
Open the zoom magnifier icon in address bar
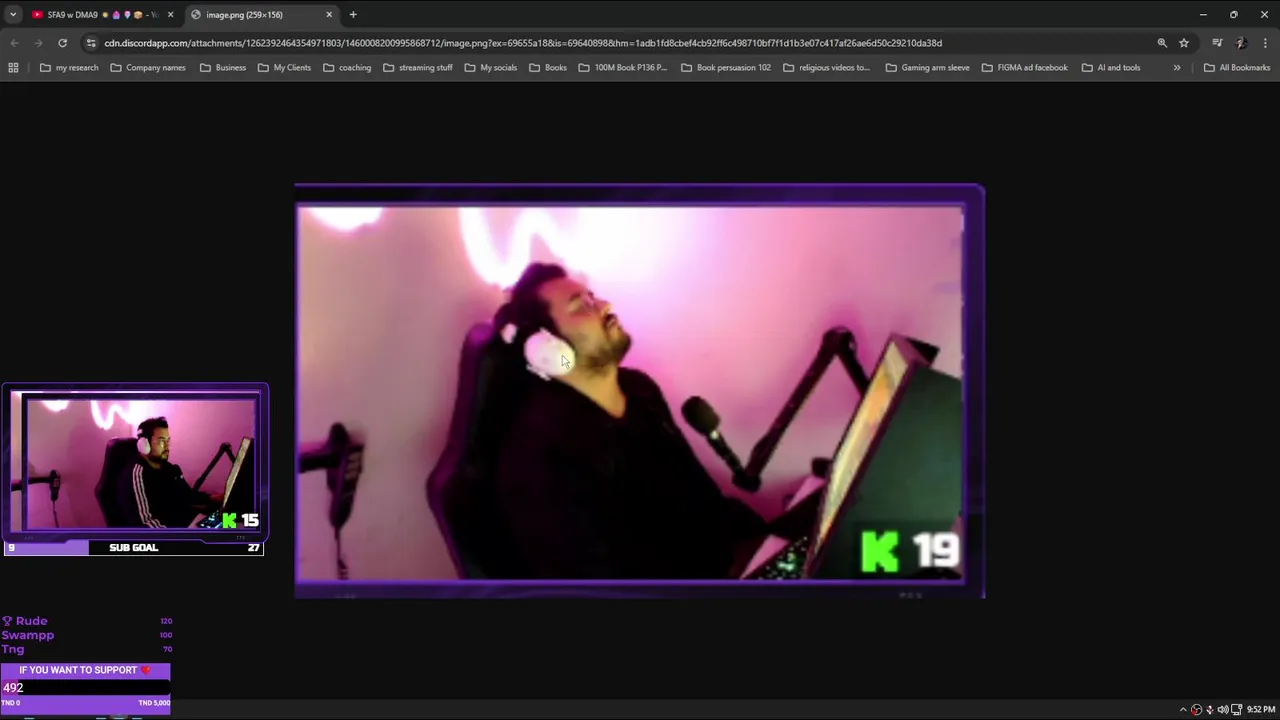click(1162, 43)
